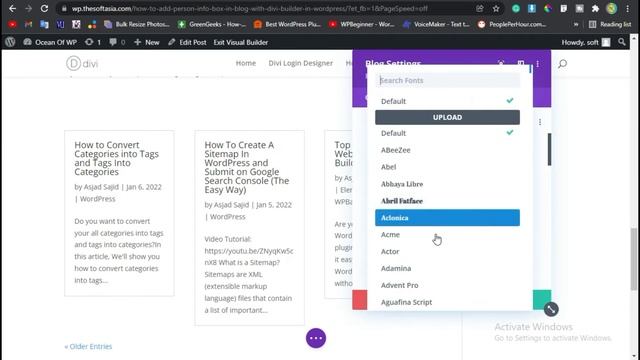The width and height of the screenshot is (640, 360).
Task: Reload the page with refresh icon
Action: (44, 8)
